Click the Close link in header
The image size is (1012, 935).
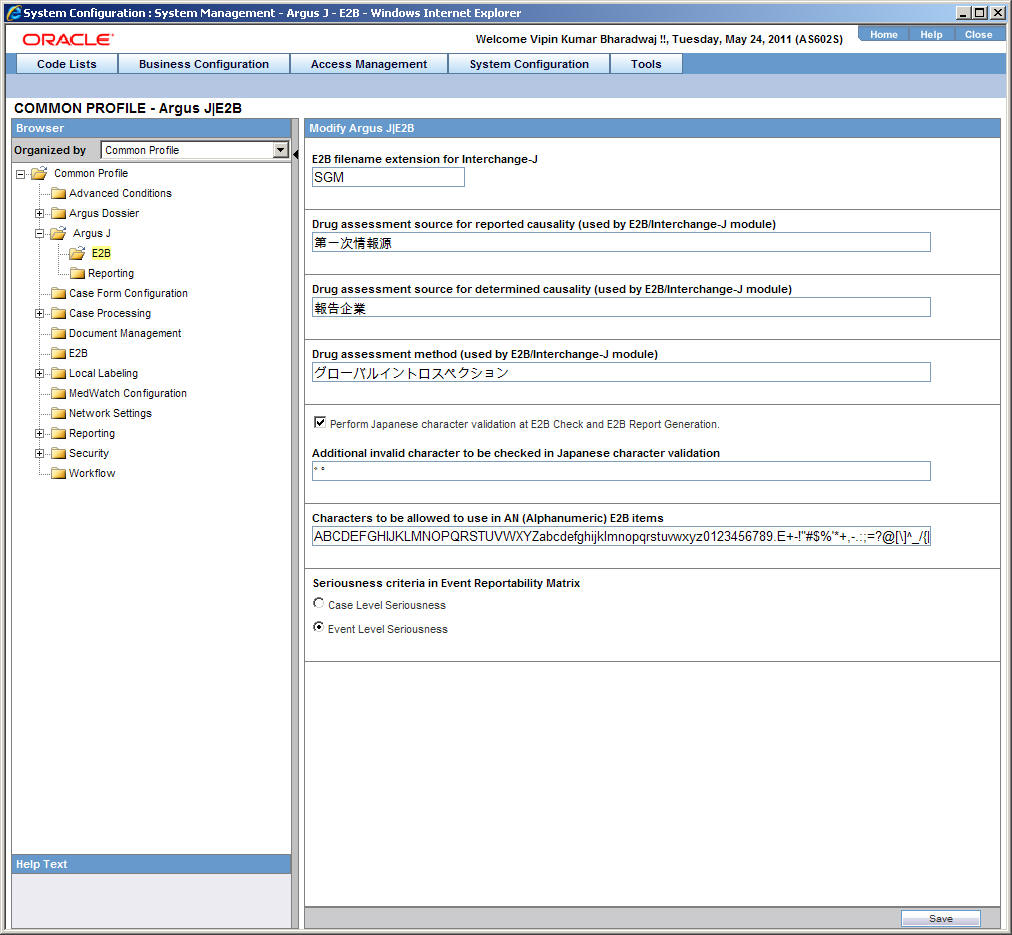click(x=978, y=35)
